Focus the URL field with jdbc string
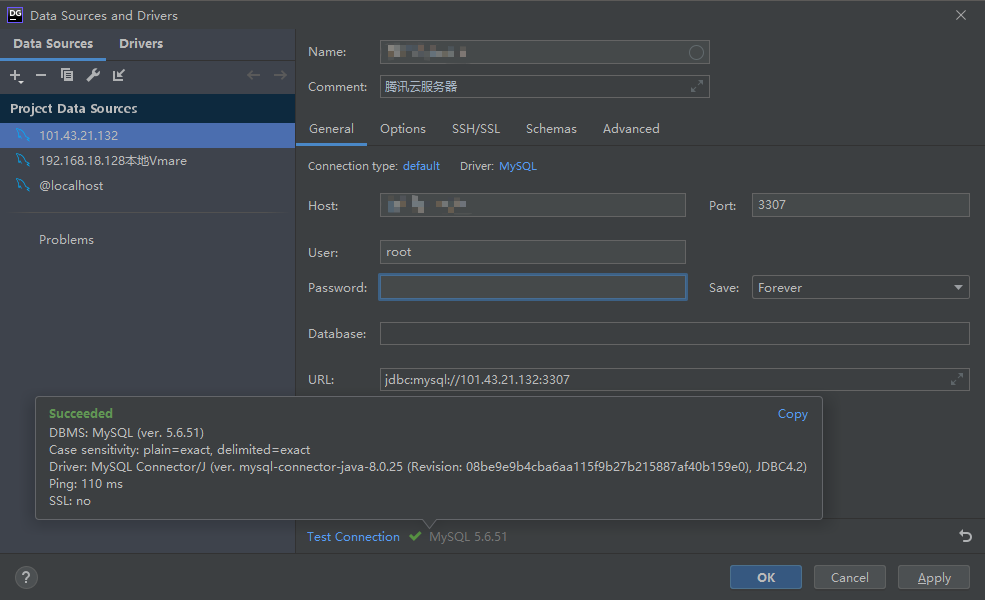985x600 pixels. pyautogui.click(x=675, y=379)
